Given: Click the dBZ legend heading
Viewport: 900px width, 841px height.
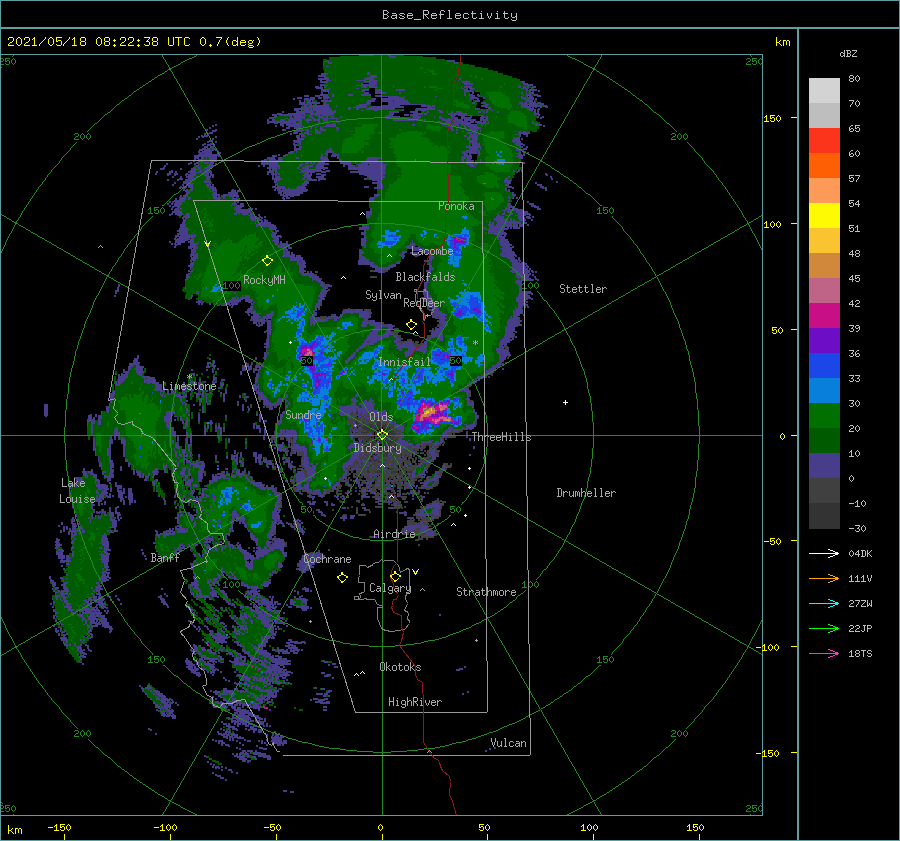Looking at the screenshot, I should (848, 53).
